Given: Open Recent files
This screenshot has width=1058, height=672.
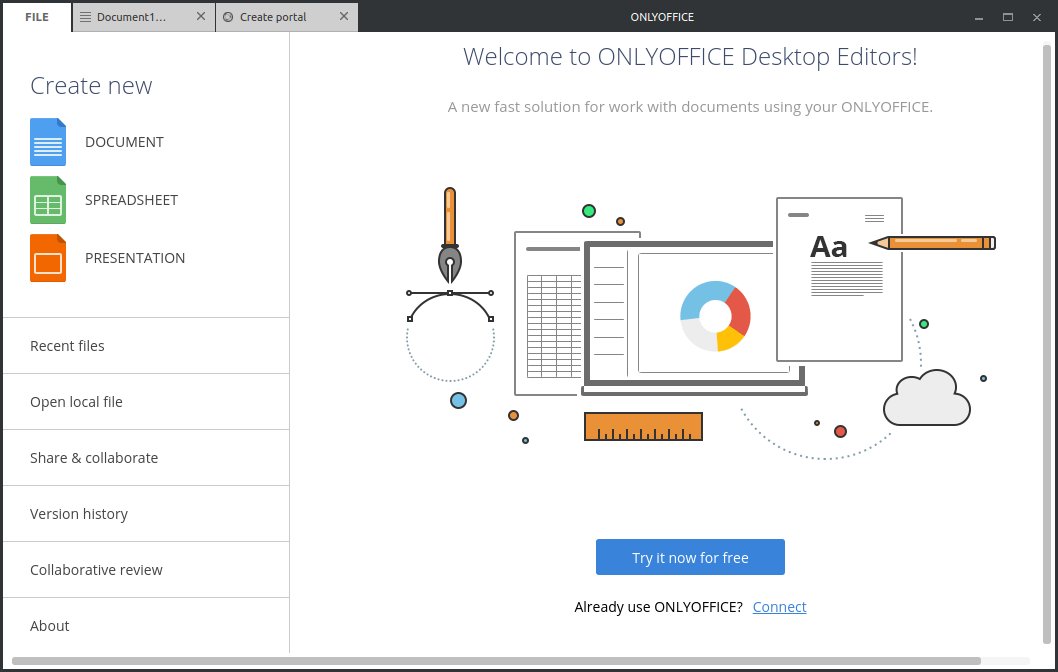Looking at the screenshot, I should (x=67, y=345).
